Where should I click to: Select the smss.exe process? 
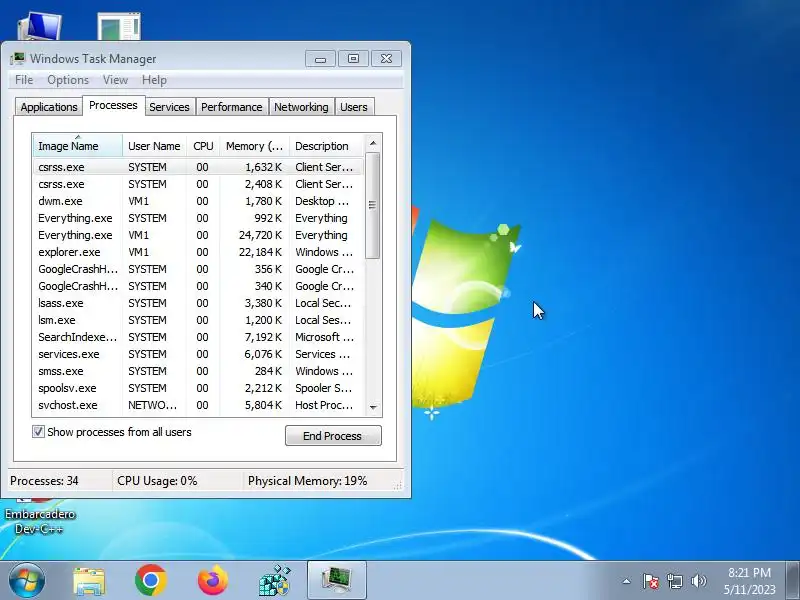click(x=198, y=371)
